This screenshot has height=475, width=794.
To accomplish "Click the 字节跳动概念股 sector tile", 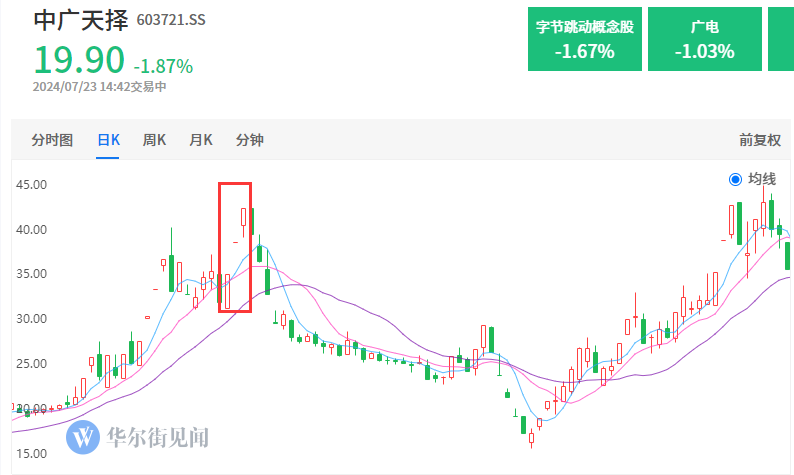I will point(585,39).
